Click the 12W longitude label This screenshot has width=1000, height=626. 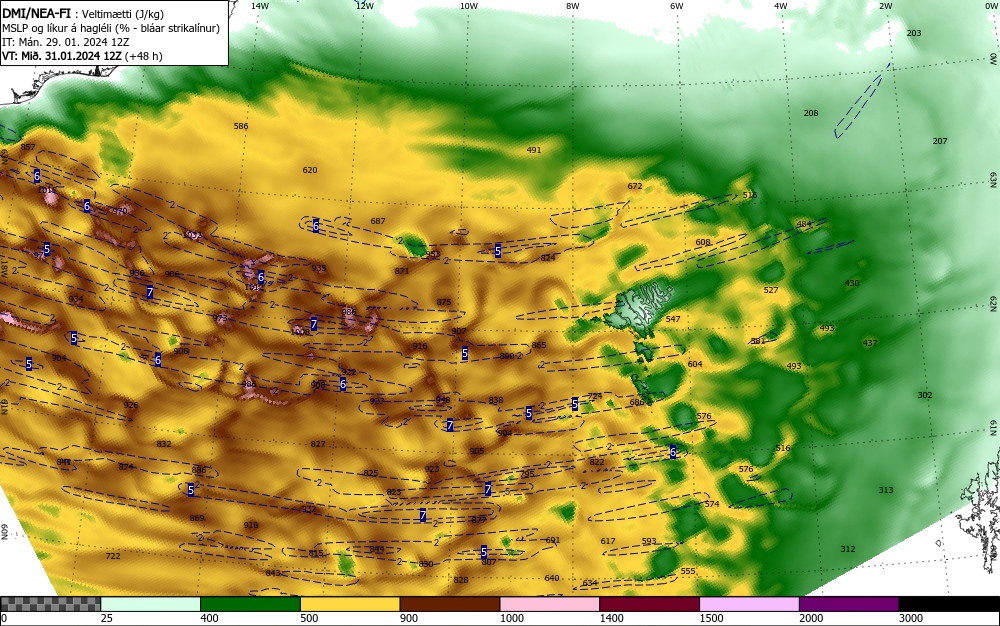click(364, 6)
